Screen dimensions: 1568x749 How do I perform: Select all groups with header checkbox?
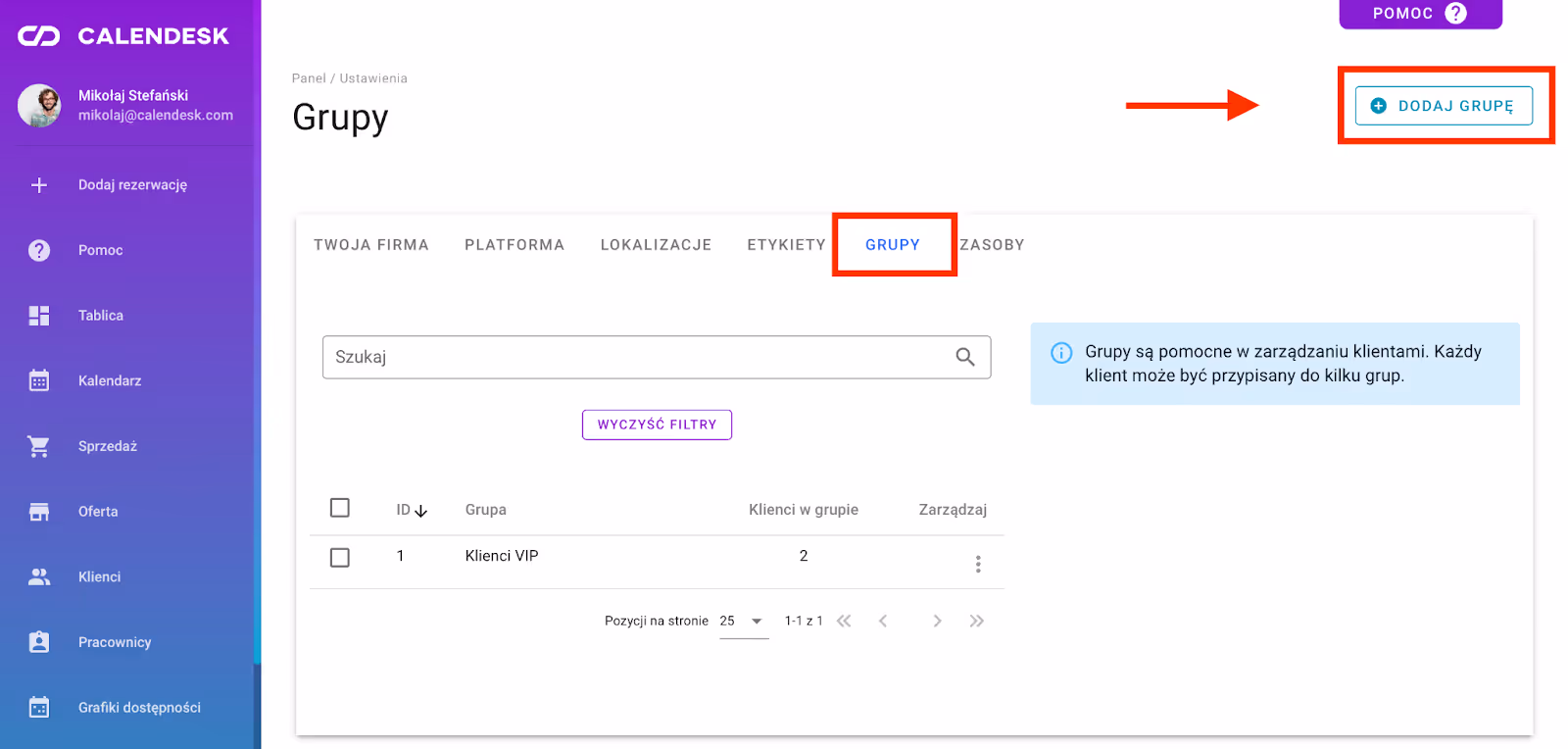[x=340, y=508]
